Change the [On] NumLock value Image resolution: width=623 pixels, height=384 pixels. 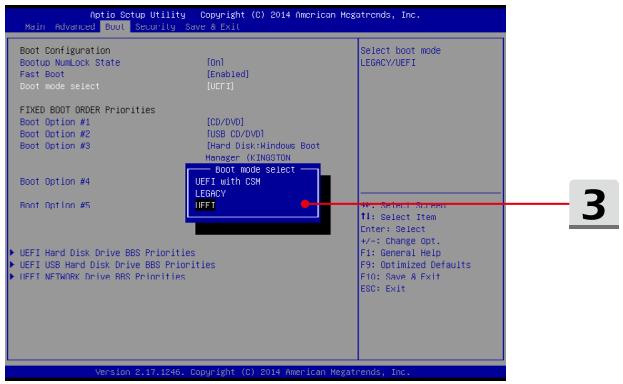215,63
